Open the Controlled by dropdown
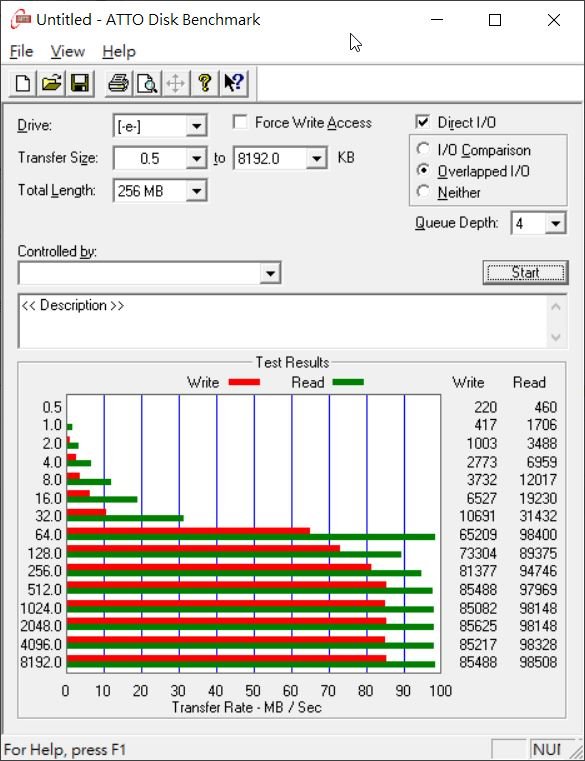Screen dimensions: 585x761 (x=270, y=273)
